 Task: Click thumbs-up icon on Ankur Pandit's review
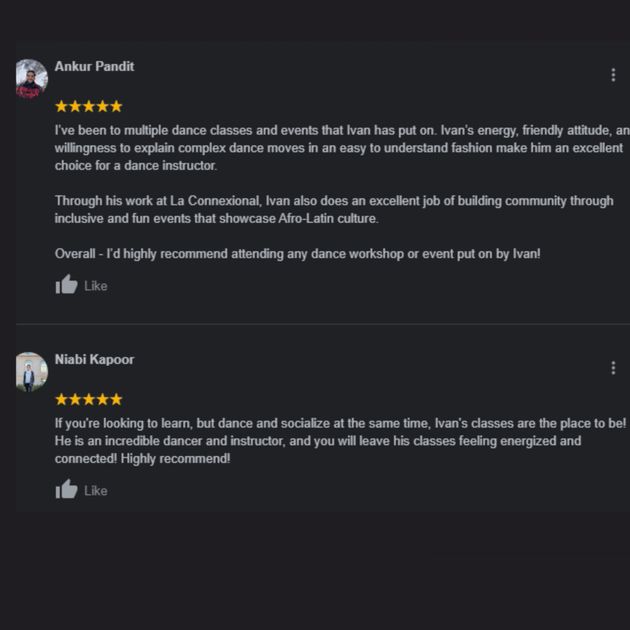point(67,285)
